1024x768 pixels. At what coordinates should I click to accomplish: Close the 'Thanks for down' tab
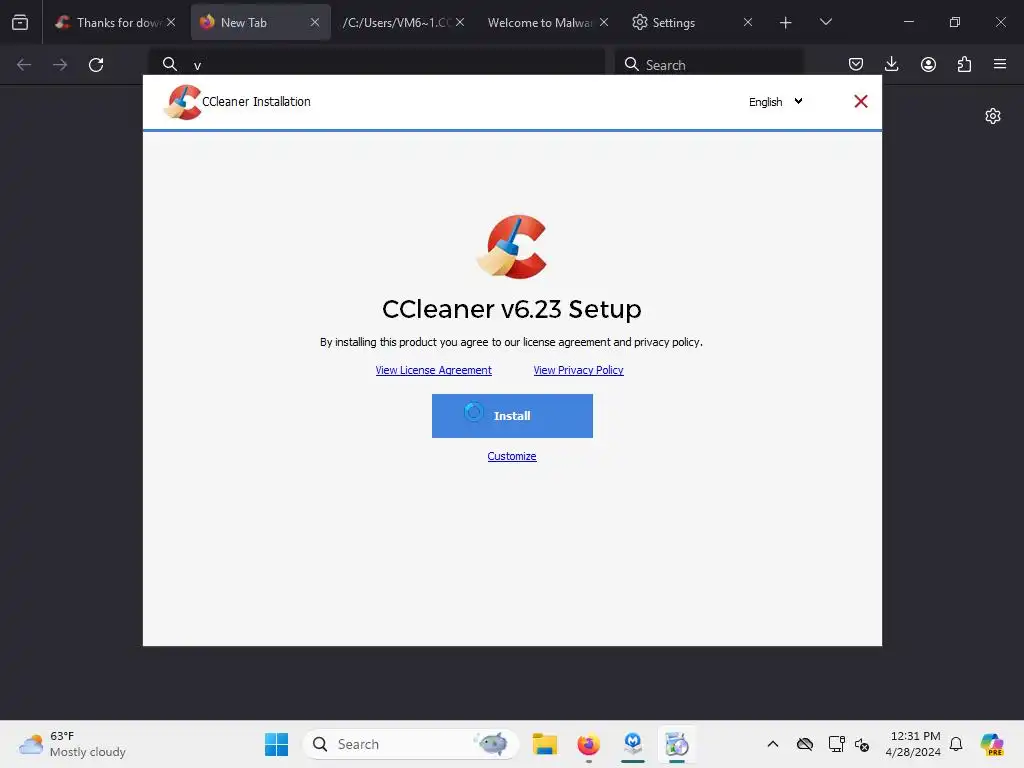[x=171, y=22]
